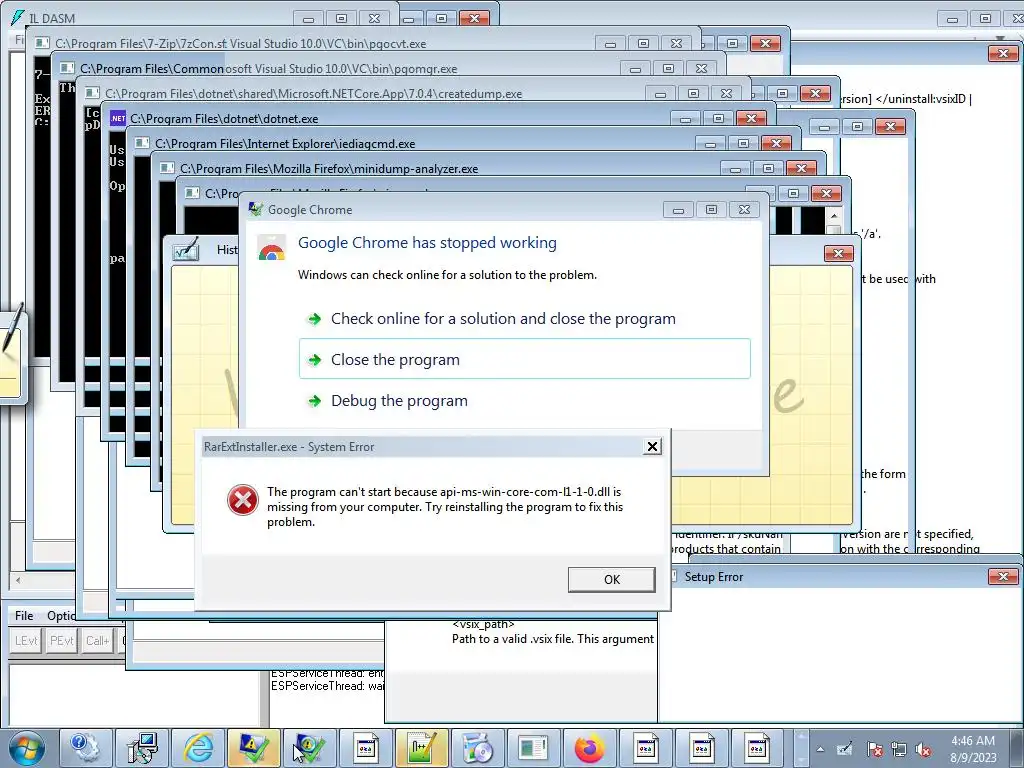Minimize the Google Chrome error dialog
Image resolution: width=1024 pixels, height=768 pixels.
tap(679, 210)
